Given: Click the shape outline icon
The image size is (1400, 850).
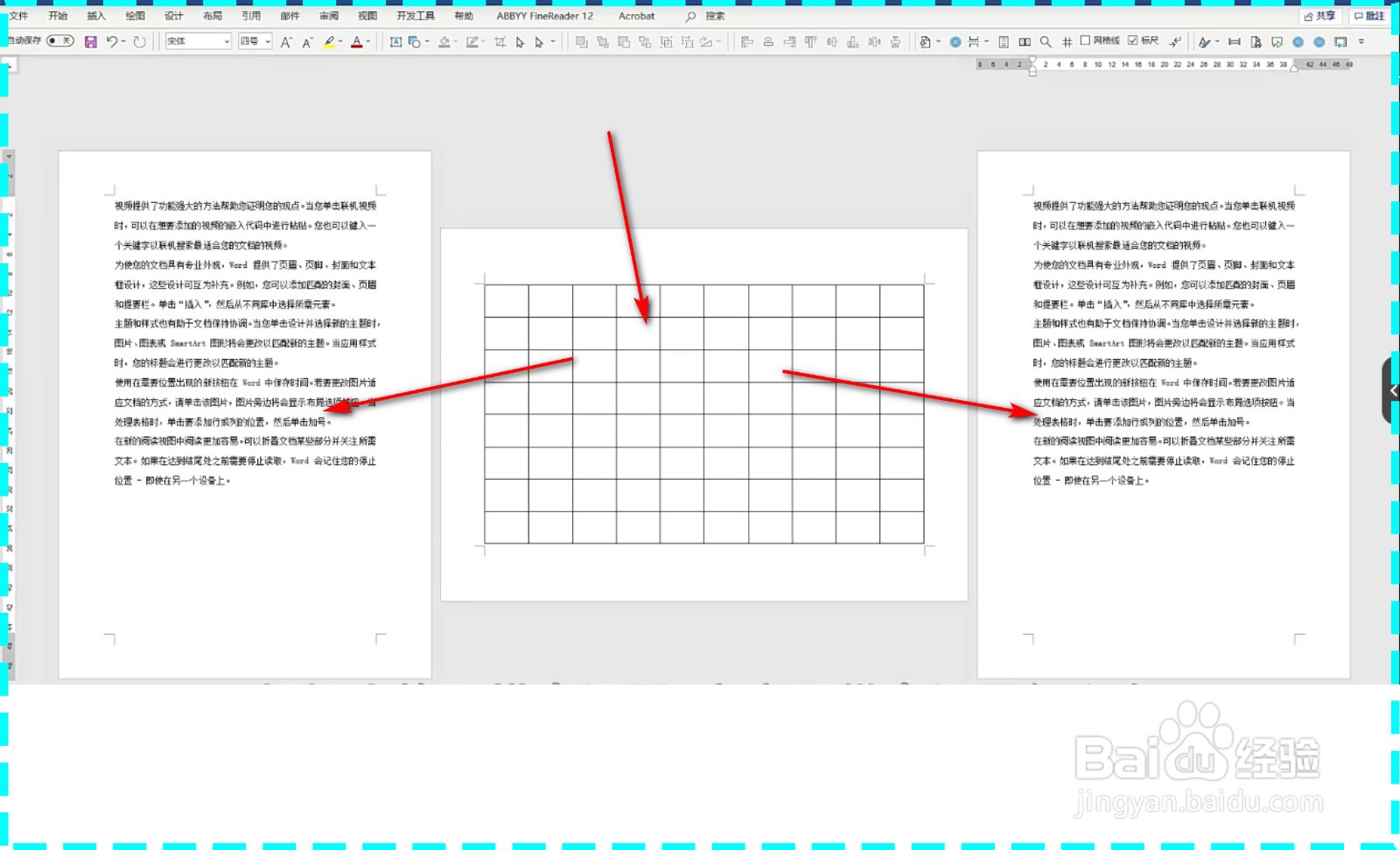Looking at the screenshot, I should pos(472,41).
